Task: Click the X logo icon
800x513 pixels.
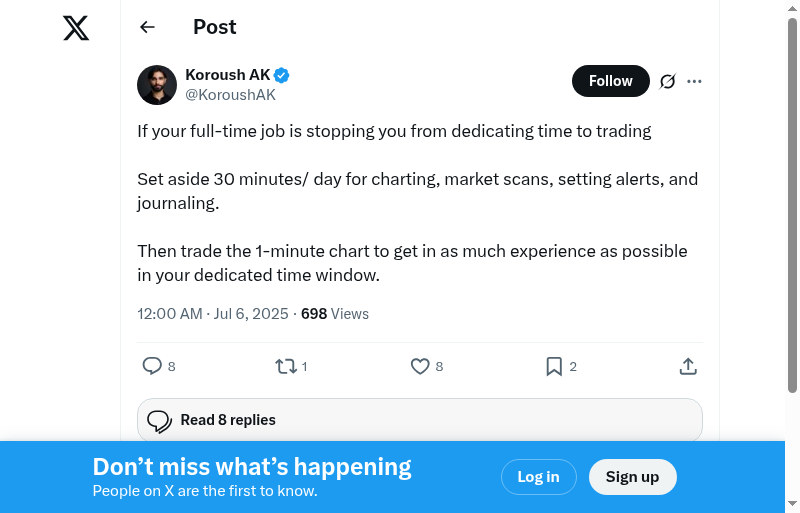Action: click(x=76, y=28)
